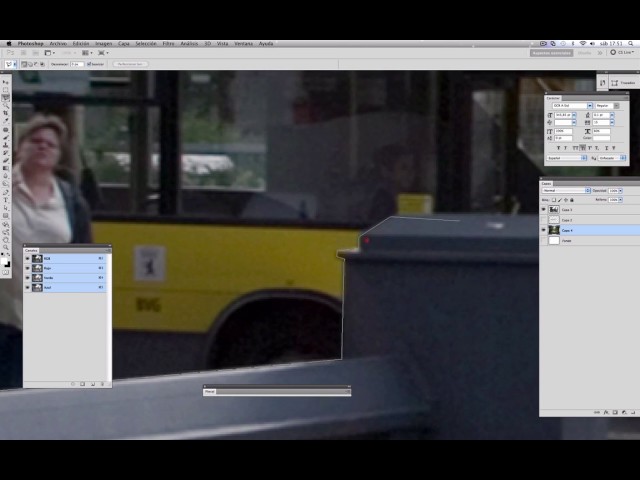The height and width of the screenshot is (480, 640).
Task: Click Save selection as channel icon
Action: 82,384
